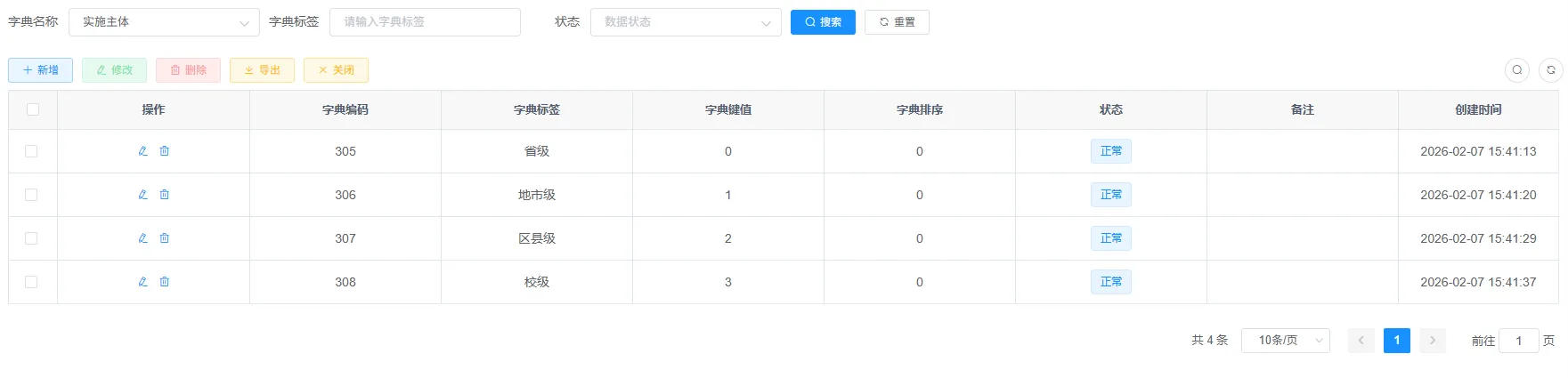The height and width of the screenshot is (378, 1568).
Task: Click edit icon for row 308
Action: (142, 282)
